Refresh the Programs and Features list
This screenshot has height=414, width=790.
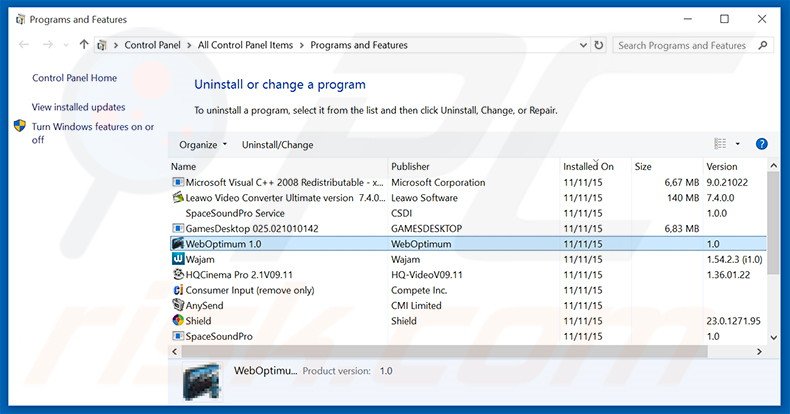point(599,45)
